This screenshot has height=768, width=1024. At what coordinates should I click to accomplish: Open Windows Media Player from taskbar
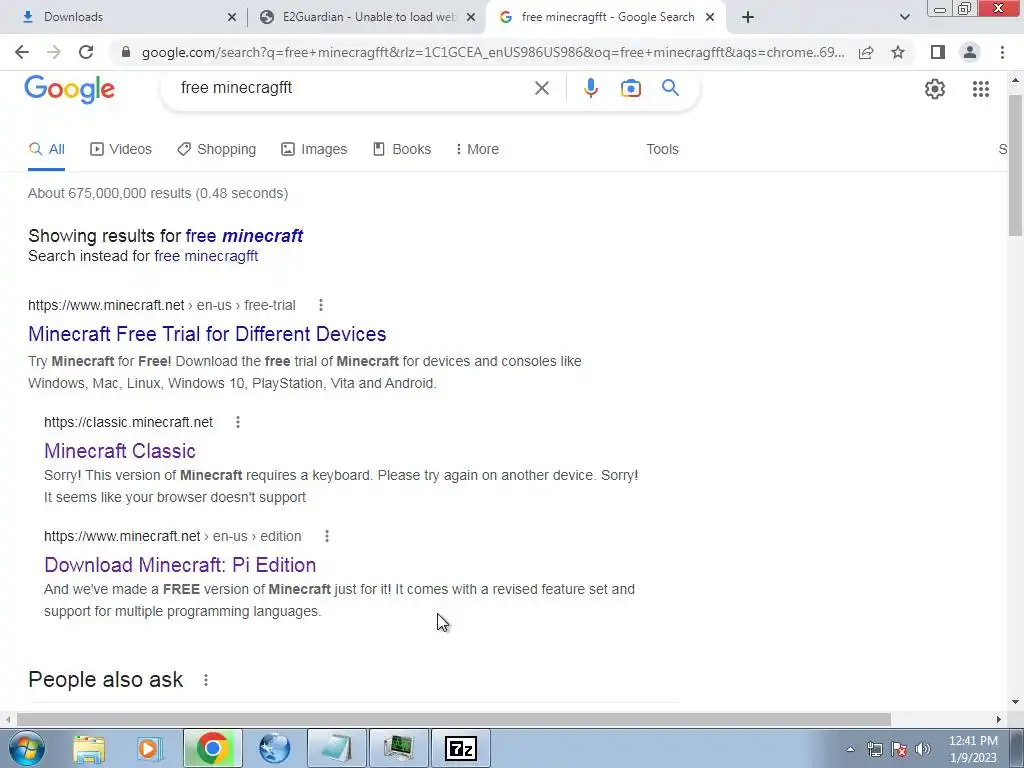[150, 748]
